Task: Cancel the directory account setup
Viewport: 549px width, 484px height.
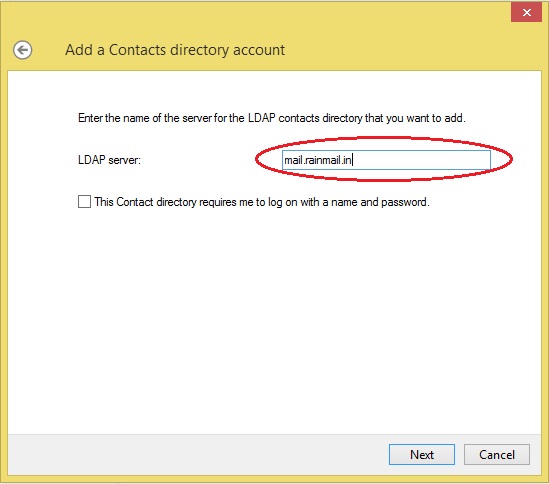Action: (496, 455)
